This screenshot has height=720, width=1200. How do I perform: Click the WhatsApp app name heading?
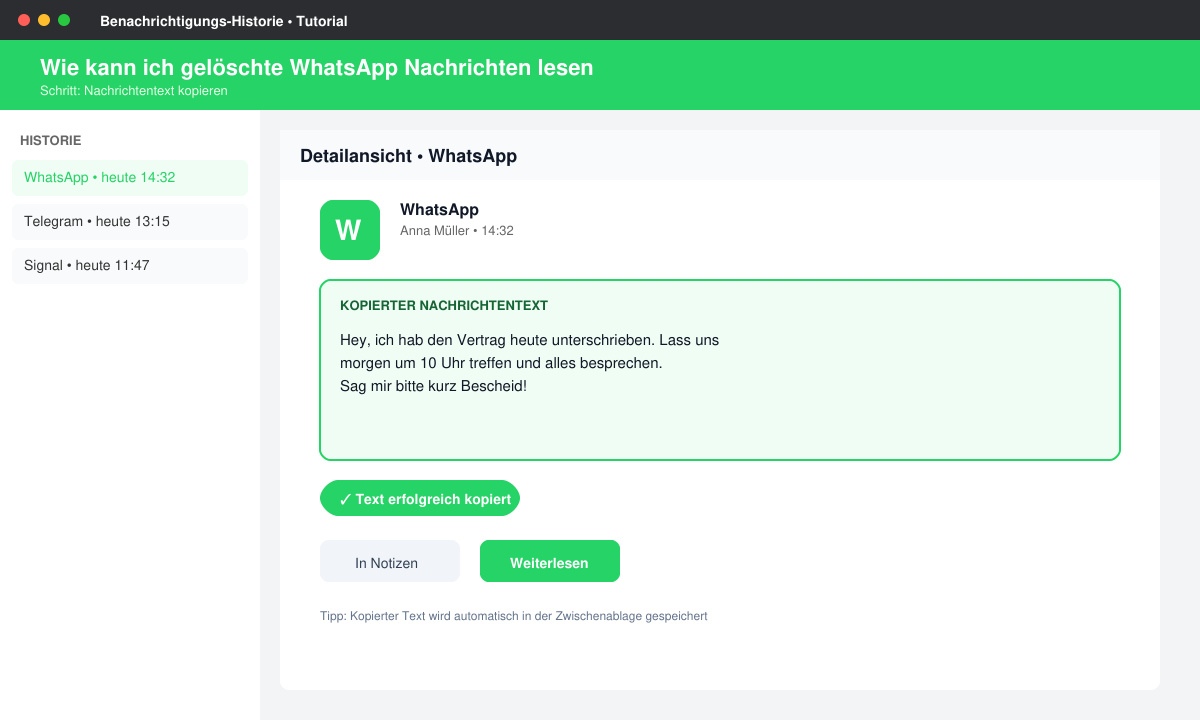click(x=439, y=210)
